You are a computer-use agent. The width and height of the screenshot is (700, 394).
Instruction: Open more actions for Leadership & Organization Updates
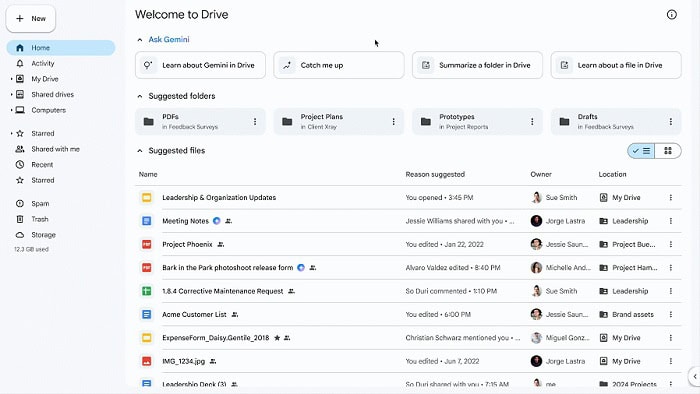coord(671,198)
